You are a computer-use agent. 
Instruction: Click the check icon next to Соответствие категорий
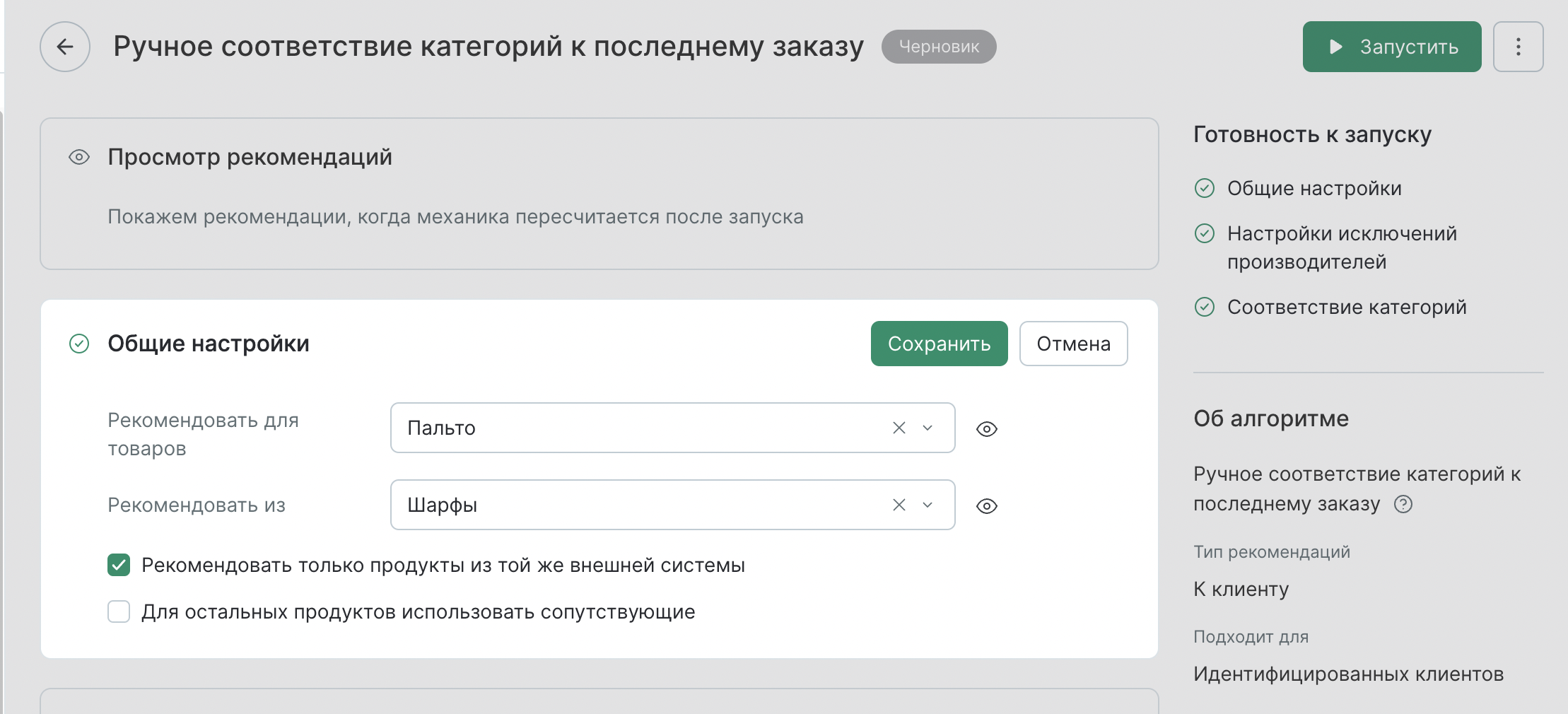1204,307
